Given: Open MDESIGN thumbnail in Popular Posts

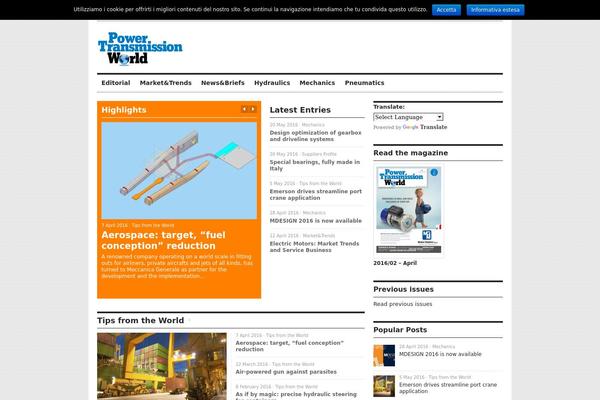Looking at the screenshot, I should (384, 356).
